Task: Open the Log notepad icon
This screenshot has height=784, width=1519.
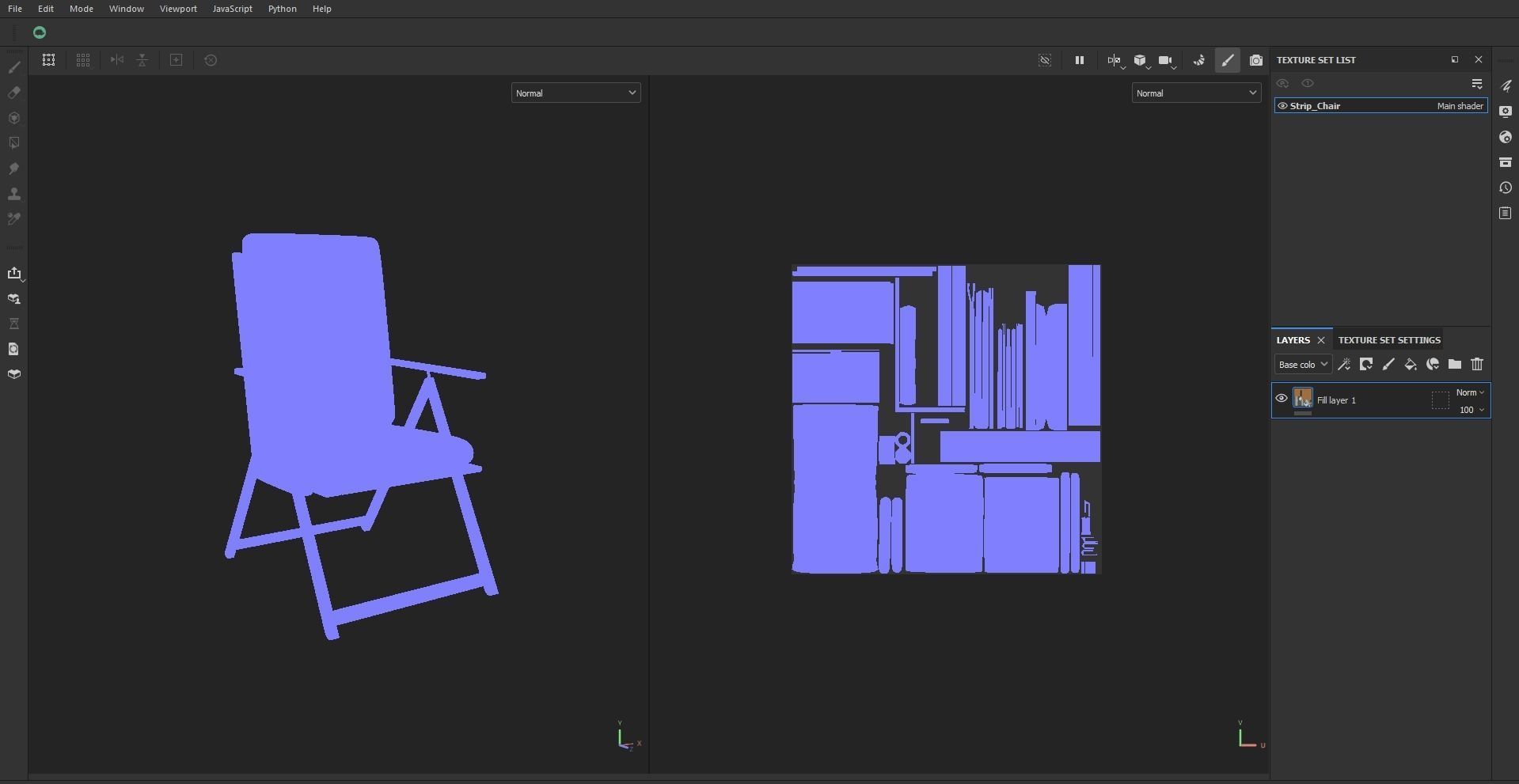Action: (x=1506, y=214)
